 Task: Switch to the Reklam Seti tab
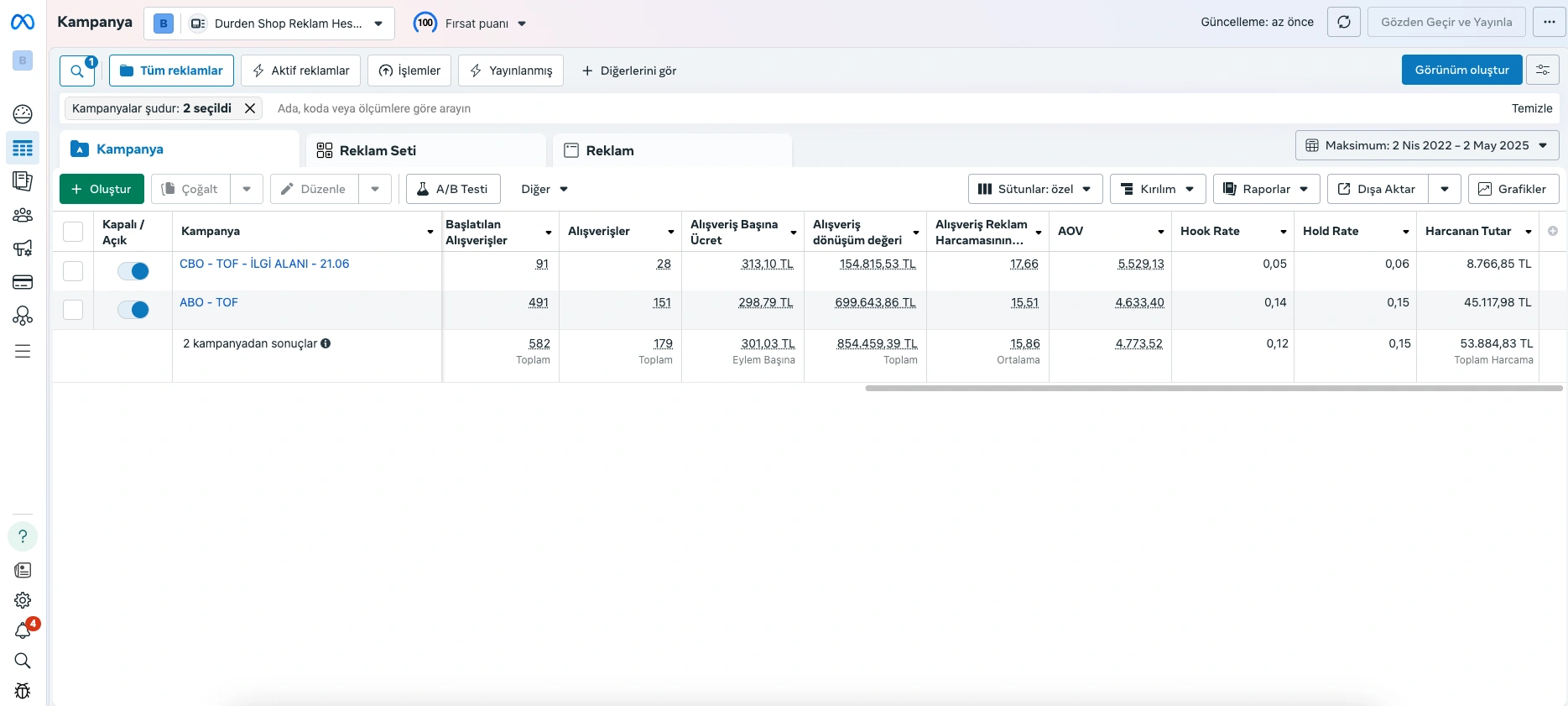[x=378, y=151]
